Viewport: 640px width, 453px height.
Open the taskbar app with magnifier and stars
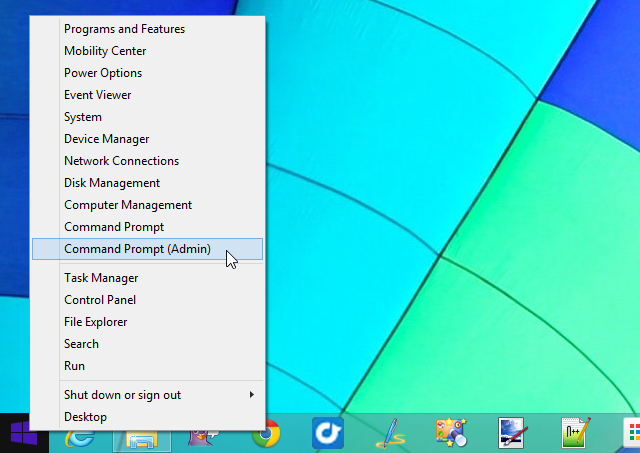[451, 433]
